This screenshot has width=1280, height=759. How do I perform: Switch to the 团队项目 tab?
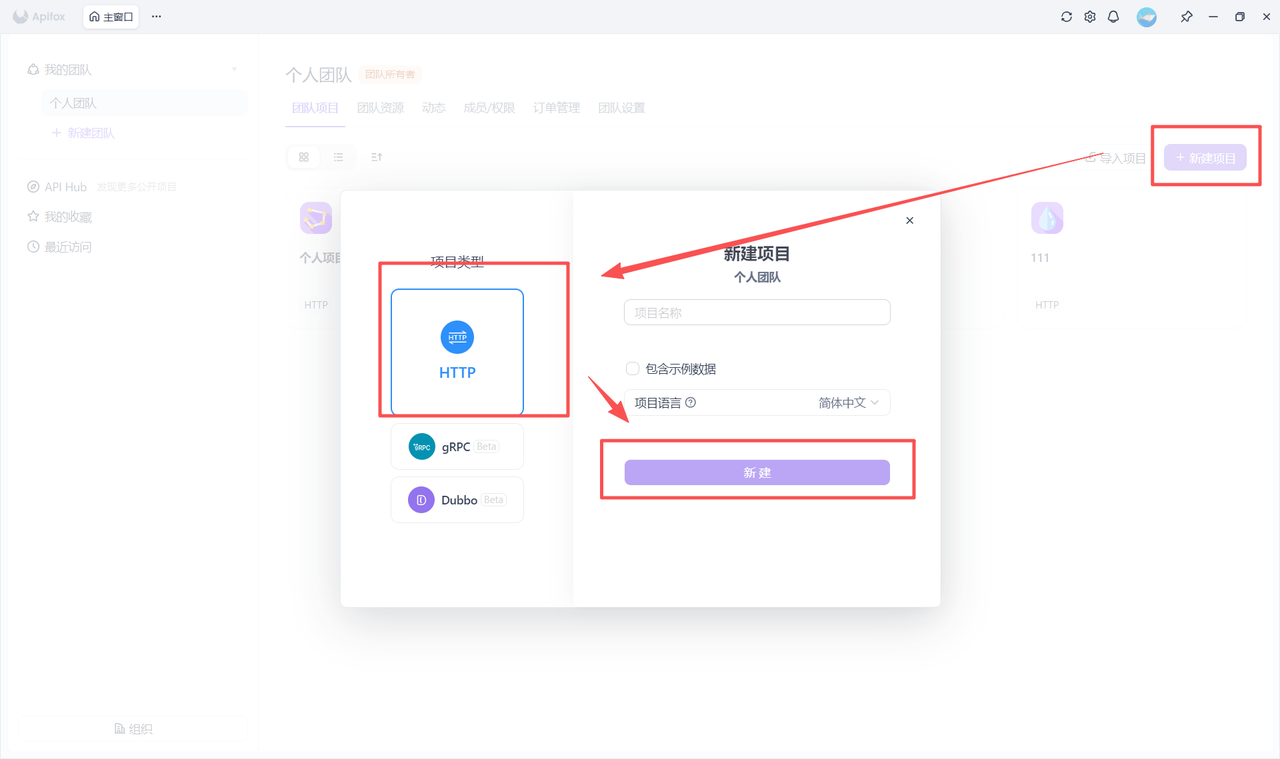tap(315, 108)
